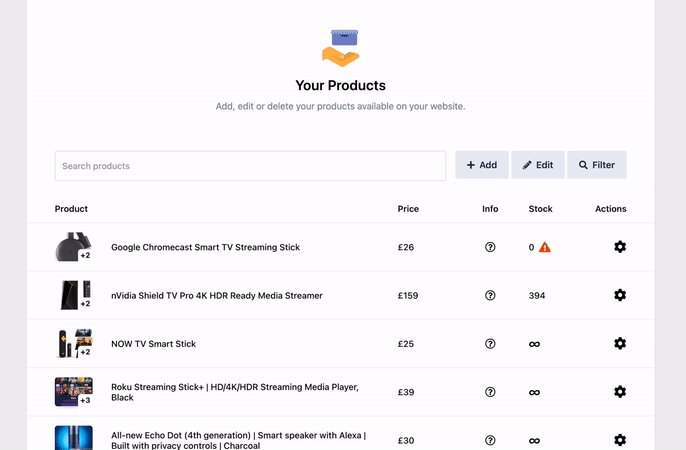The height and width of the screenshot is (450, 686).
Task: Open settings gear for NOW TV Smart Stick
Action: tap(620, 343)
